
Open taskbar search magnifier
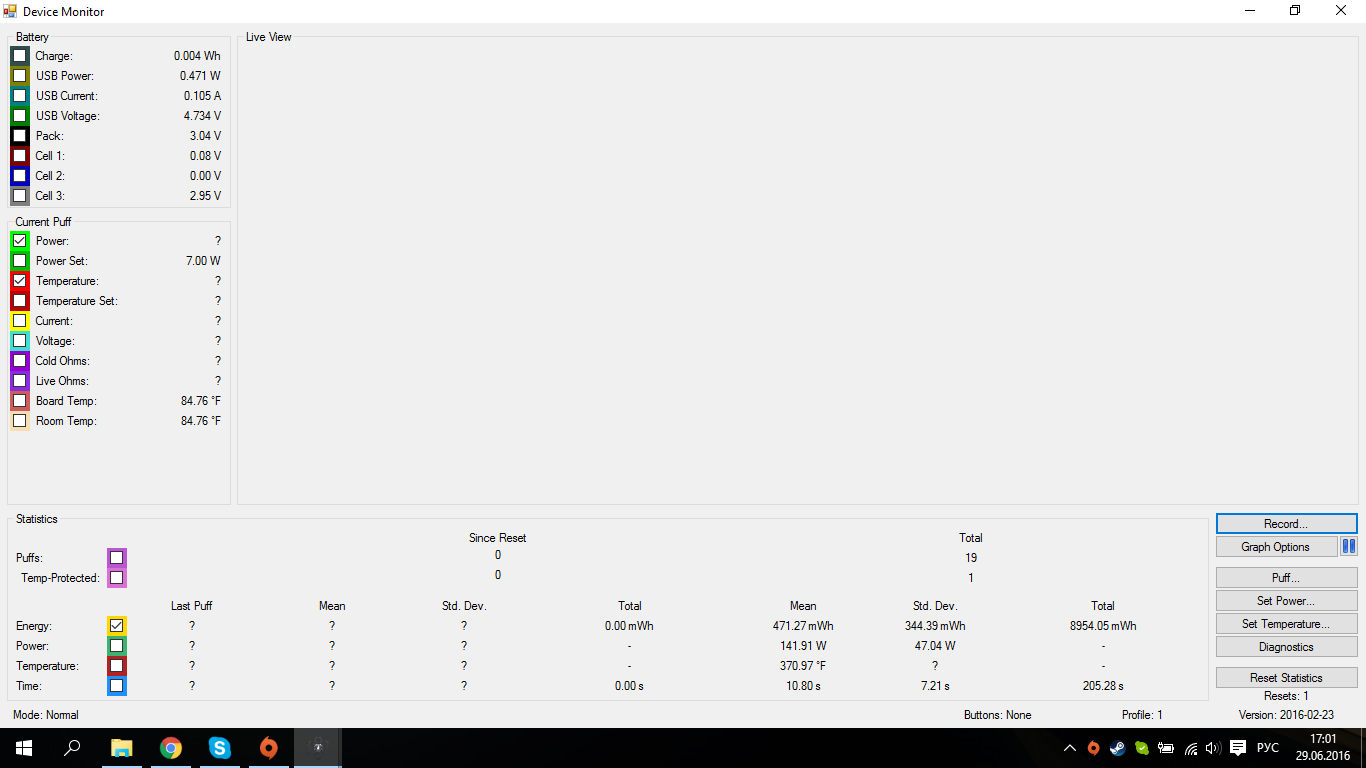(73, 748)
